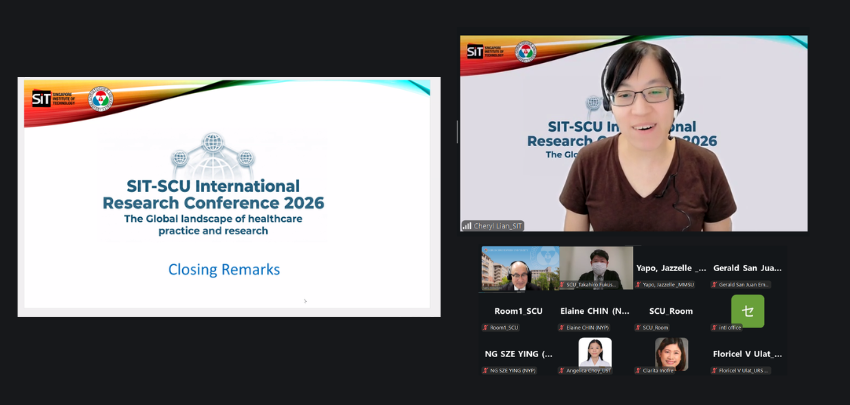Click Clarita Mofre profile photo
The height and width of the screenshot is (405, 850).
[x=671, y=352]
